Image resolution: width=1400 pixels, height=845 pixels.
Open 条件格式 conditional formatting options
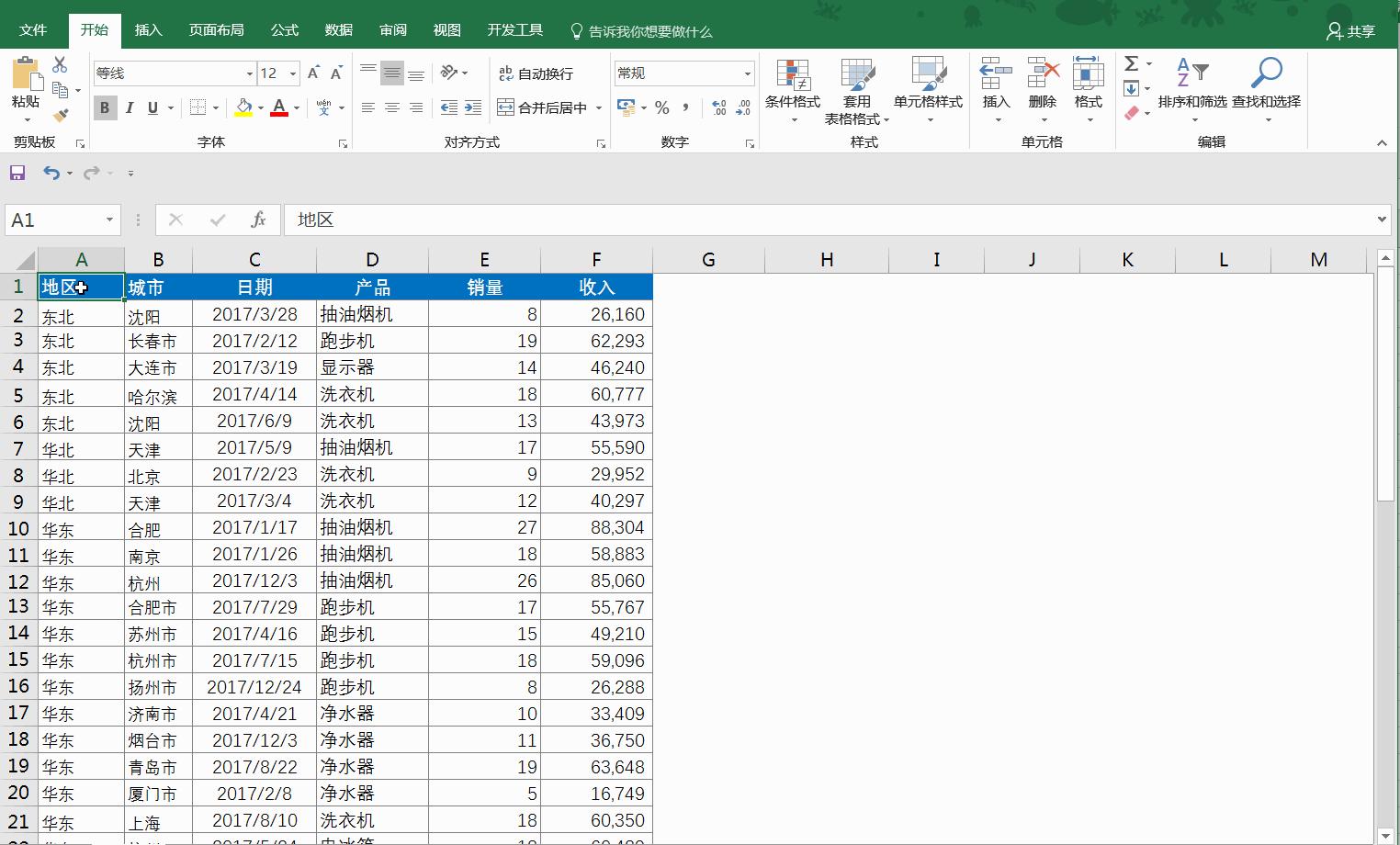(792, 89)
